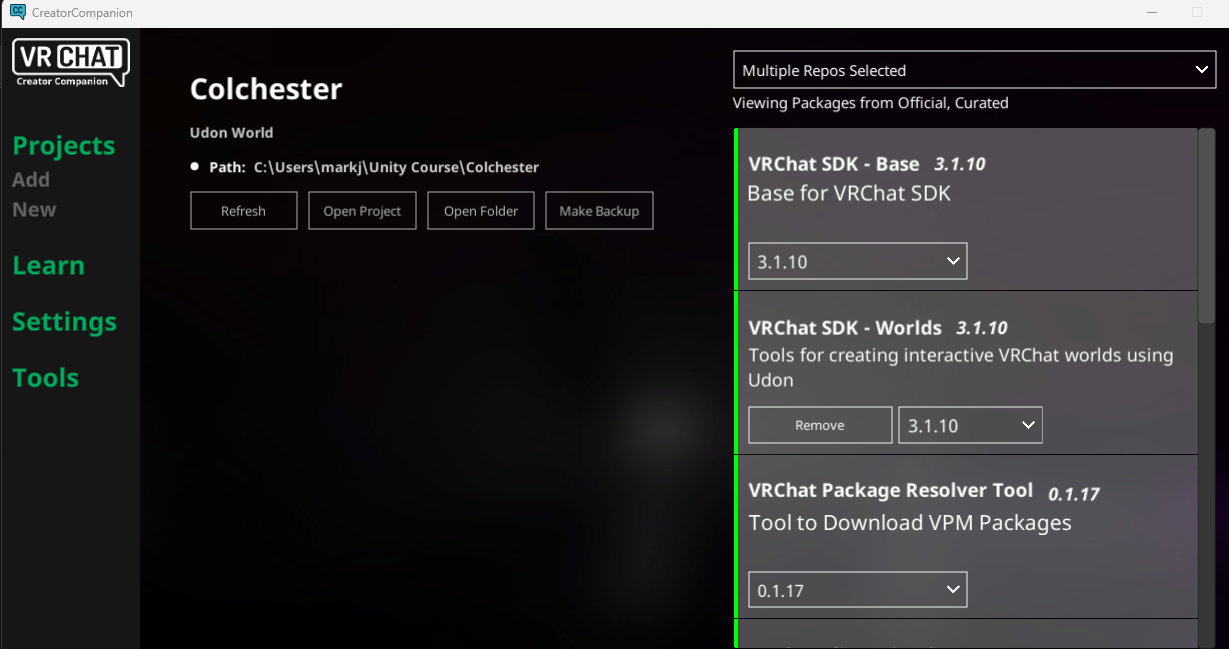Click 'Tool to Download VPM Packages' description

[x=910, y=523]
